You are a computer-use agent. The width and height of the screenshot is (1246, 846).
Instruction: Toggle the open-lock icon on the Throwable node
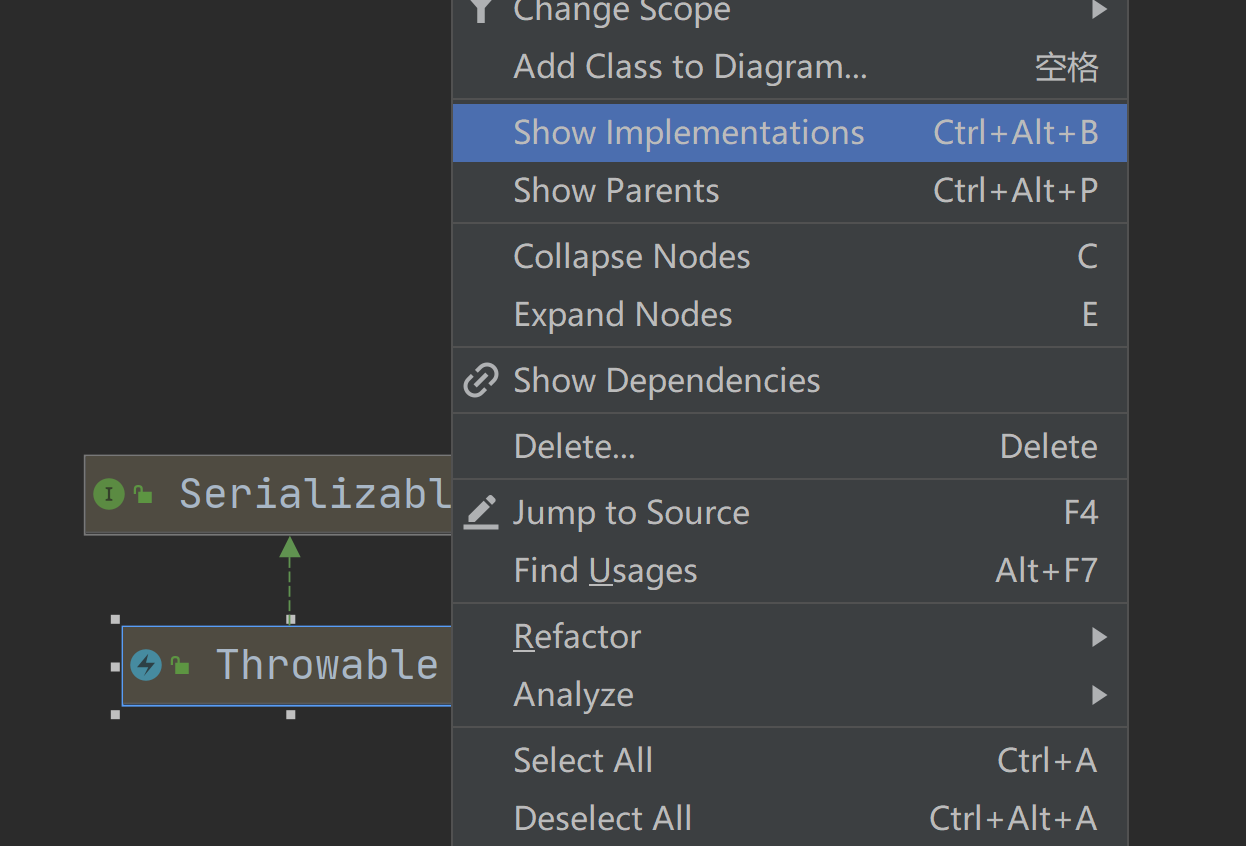[181, 664]
